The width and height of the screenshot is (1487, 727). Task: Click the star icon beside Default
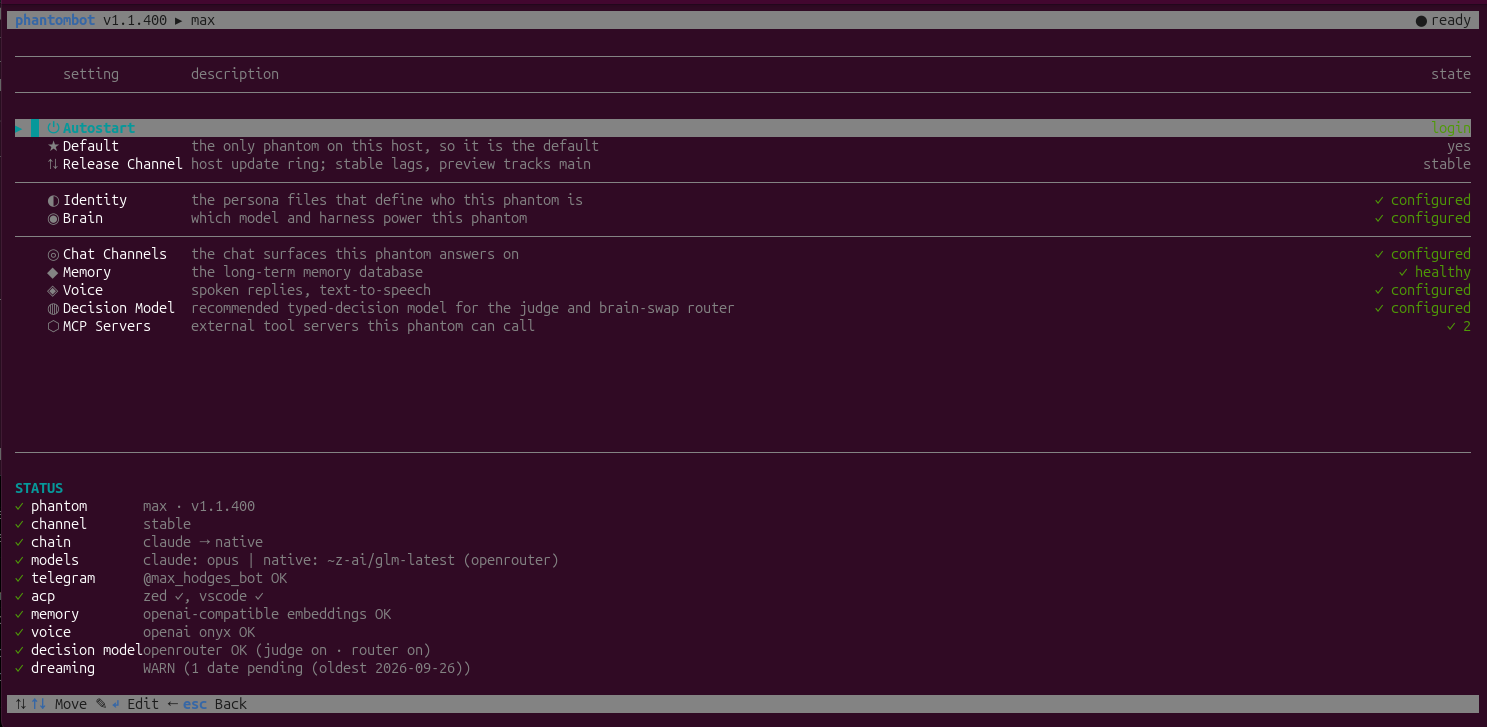(x=54, y=146)
